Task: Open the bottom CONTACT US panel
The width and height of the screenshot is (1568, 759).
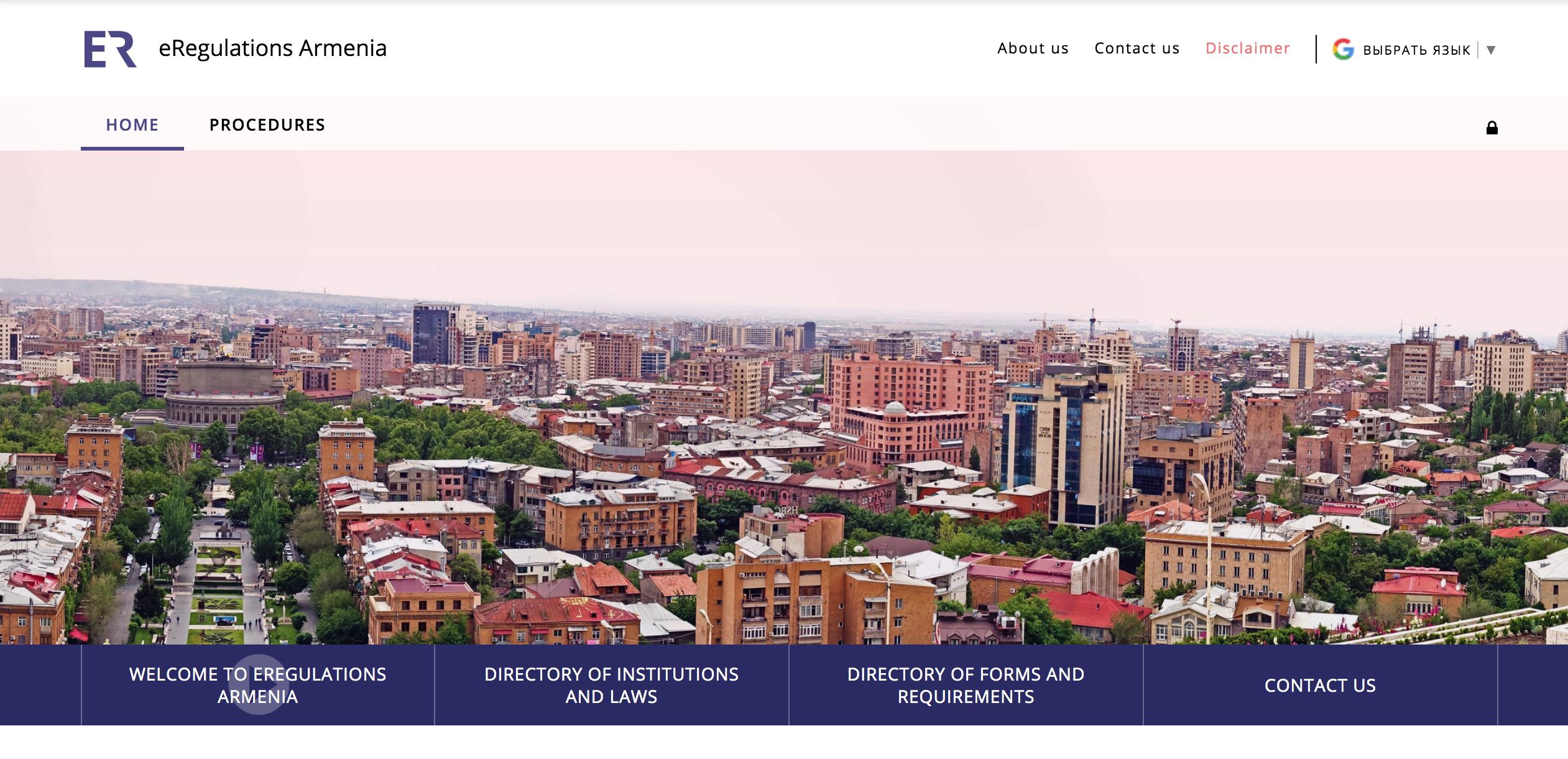Action: pos(1320,685)
